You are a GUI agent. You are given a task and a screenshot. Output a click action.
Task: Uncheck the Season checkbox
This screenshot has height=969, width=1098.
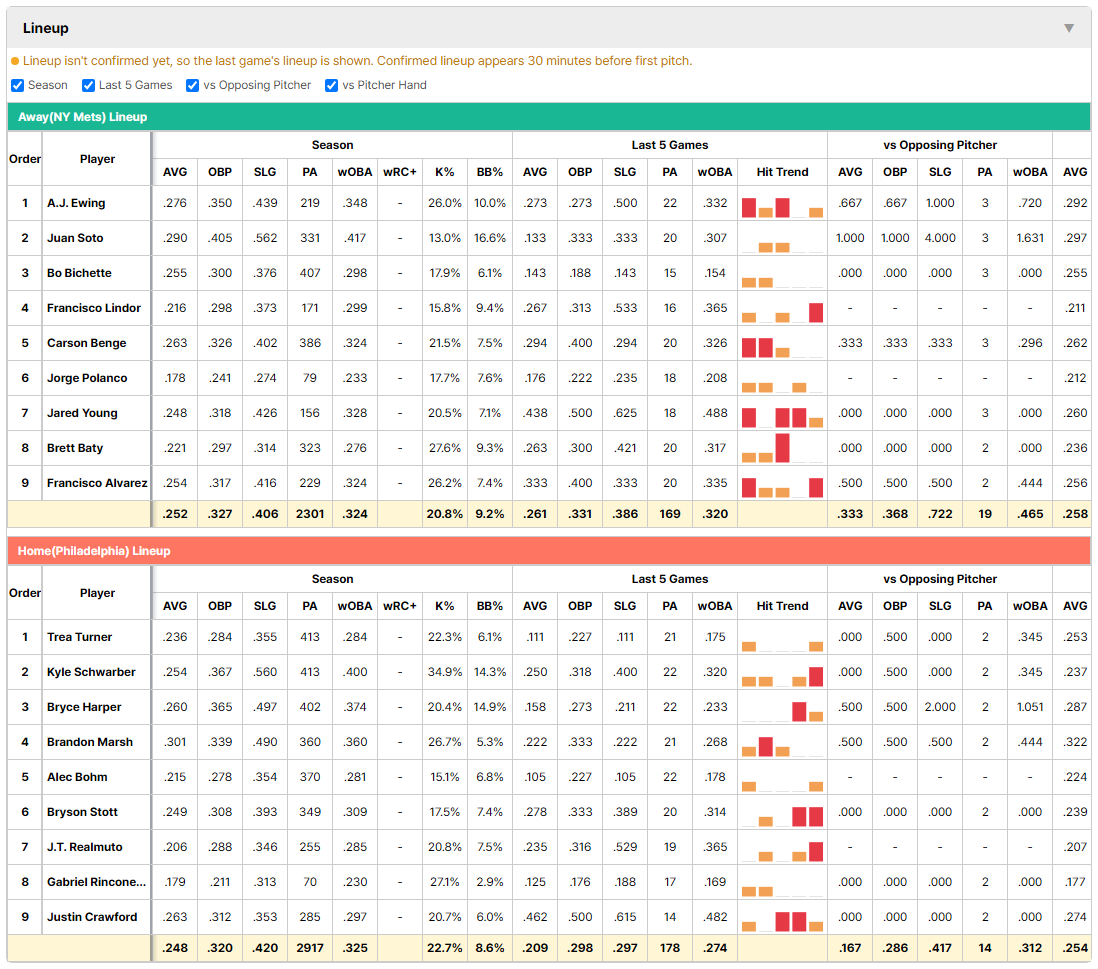[18, 85]
